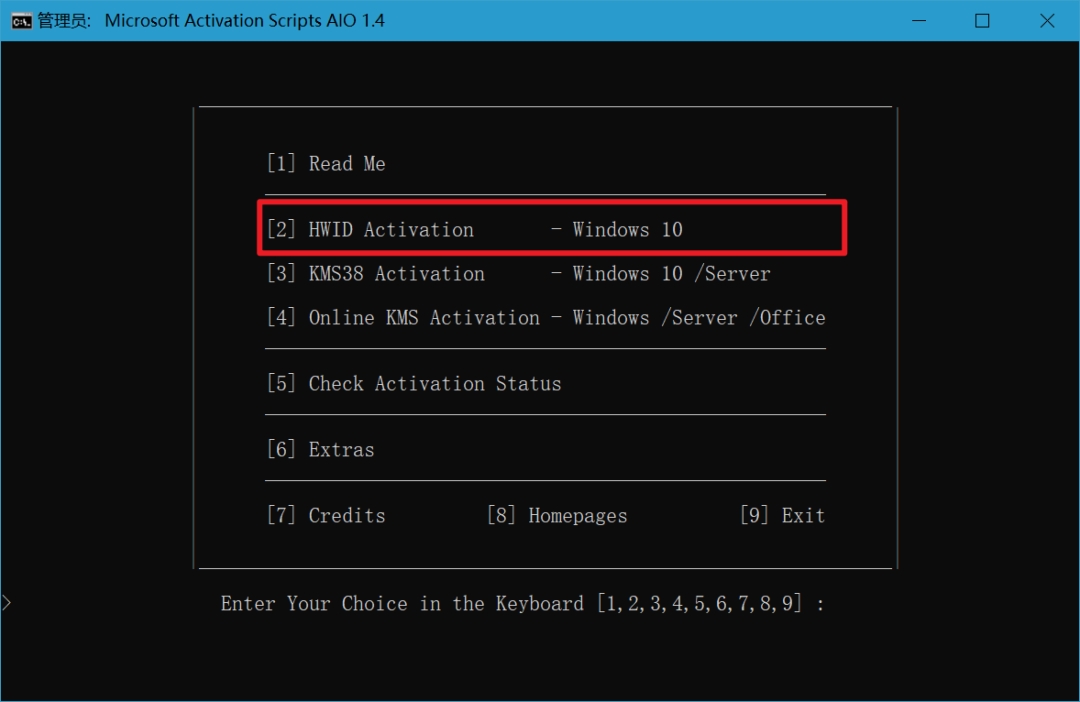Viewport: 1080px width, 702px height.
Task: Open Check Activation Status
Action: tap(413, 384)
